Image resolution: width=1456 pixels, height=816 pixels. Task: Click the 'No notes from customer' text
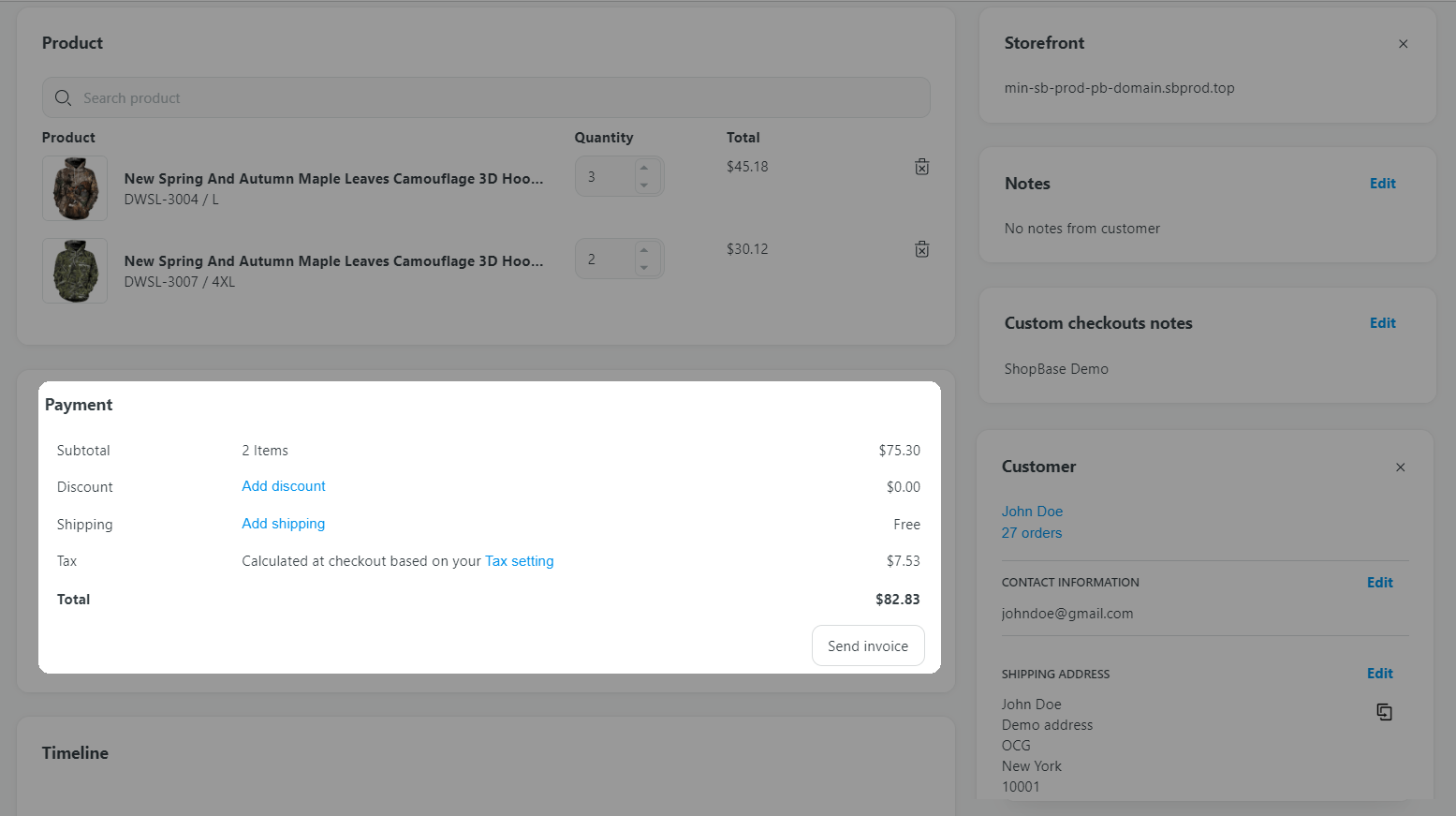[x=1082, y=229]
